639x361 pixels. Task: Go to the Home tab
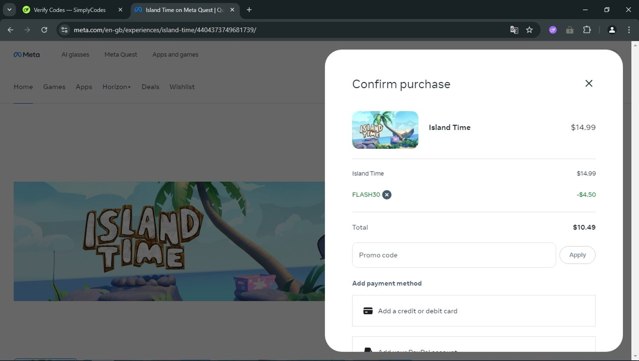(23, 87)
